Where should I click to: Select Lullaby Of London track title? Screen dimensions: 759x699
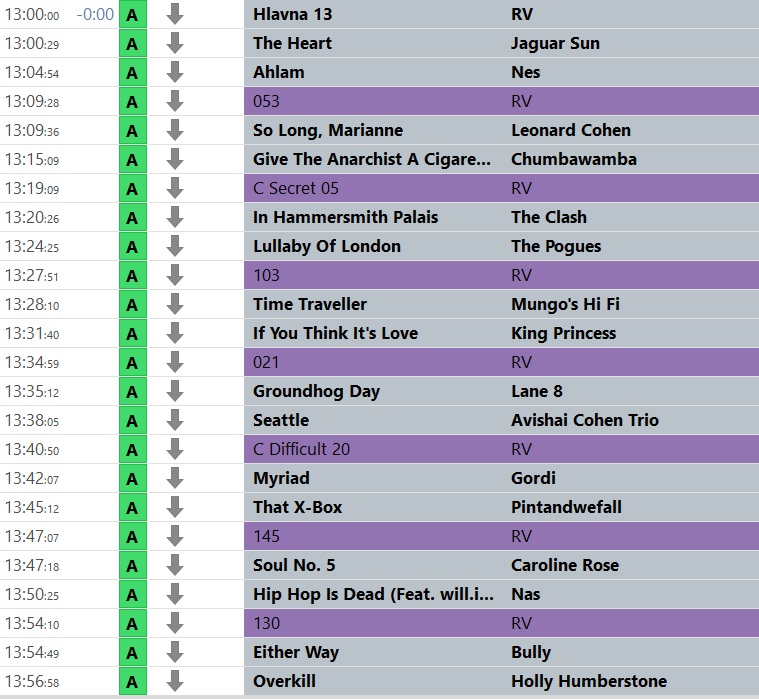pos(327,246)
